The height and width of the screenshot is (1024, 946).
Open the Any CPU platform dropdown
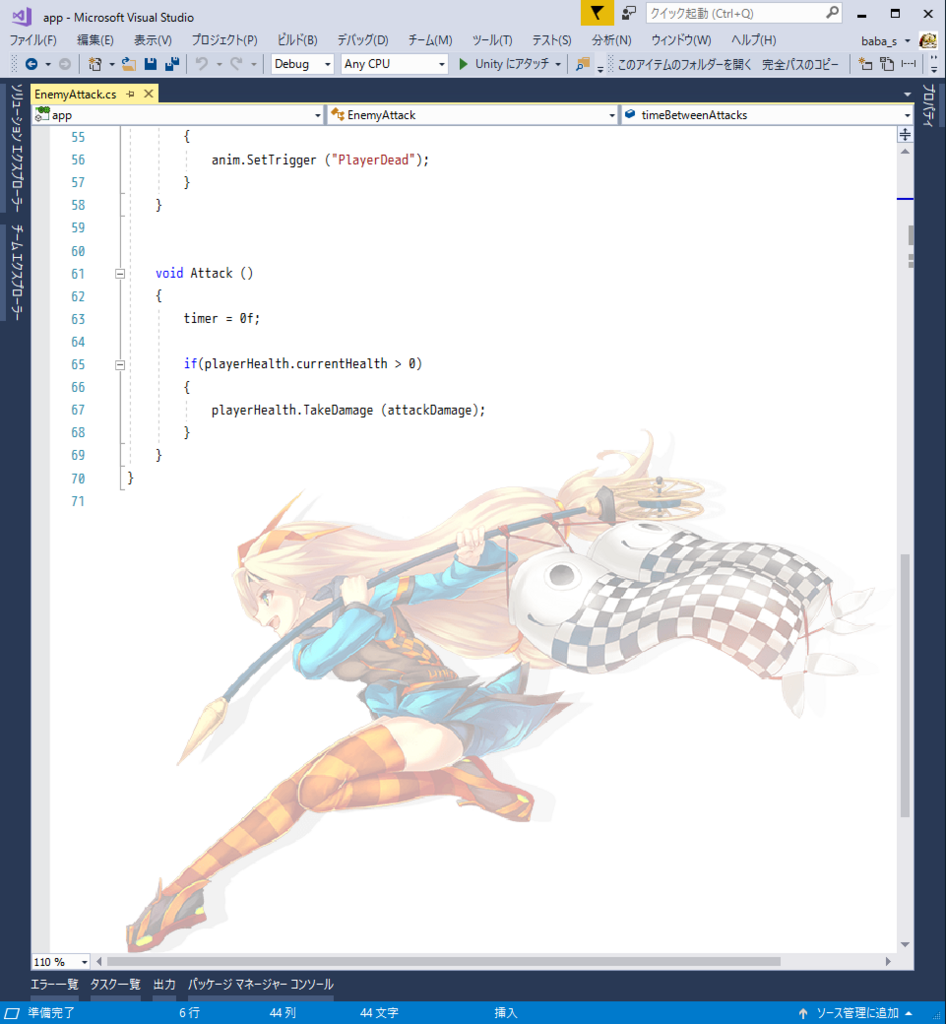tap(394, 64)
